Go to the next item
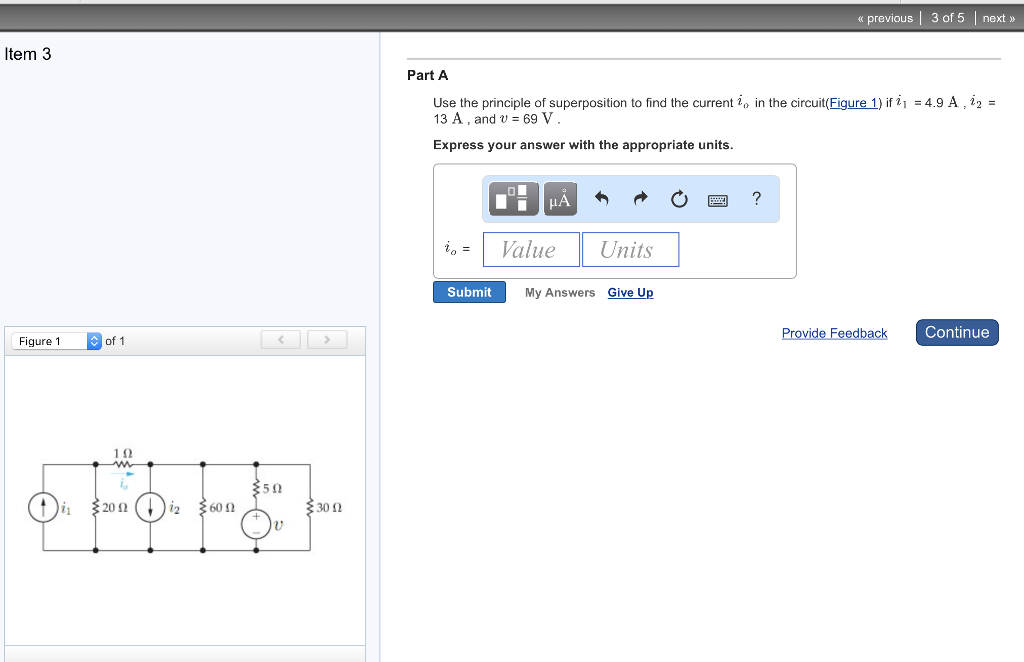The width and height of the screenshot is (1024, 662). (x=996, y=17)
